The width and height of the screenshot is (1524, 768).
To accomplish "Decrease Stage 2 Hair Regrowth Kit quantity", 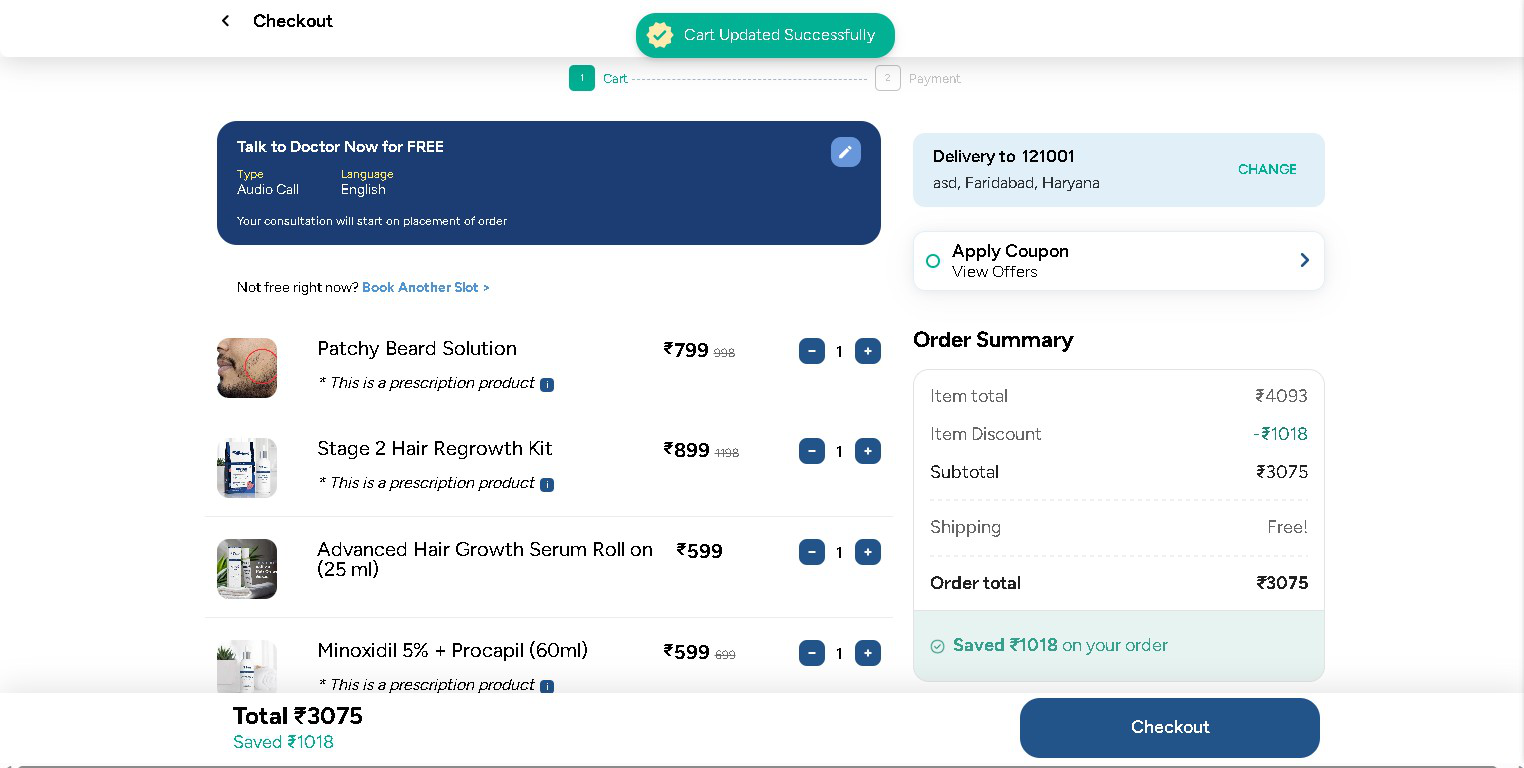I will click(811, 451).
